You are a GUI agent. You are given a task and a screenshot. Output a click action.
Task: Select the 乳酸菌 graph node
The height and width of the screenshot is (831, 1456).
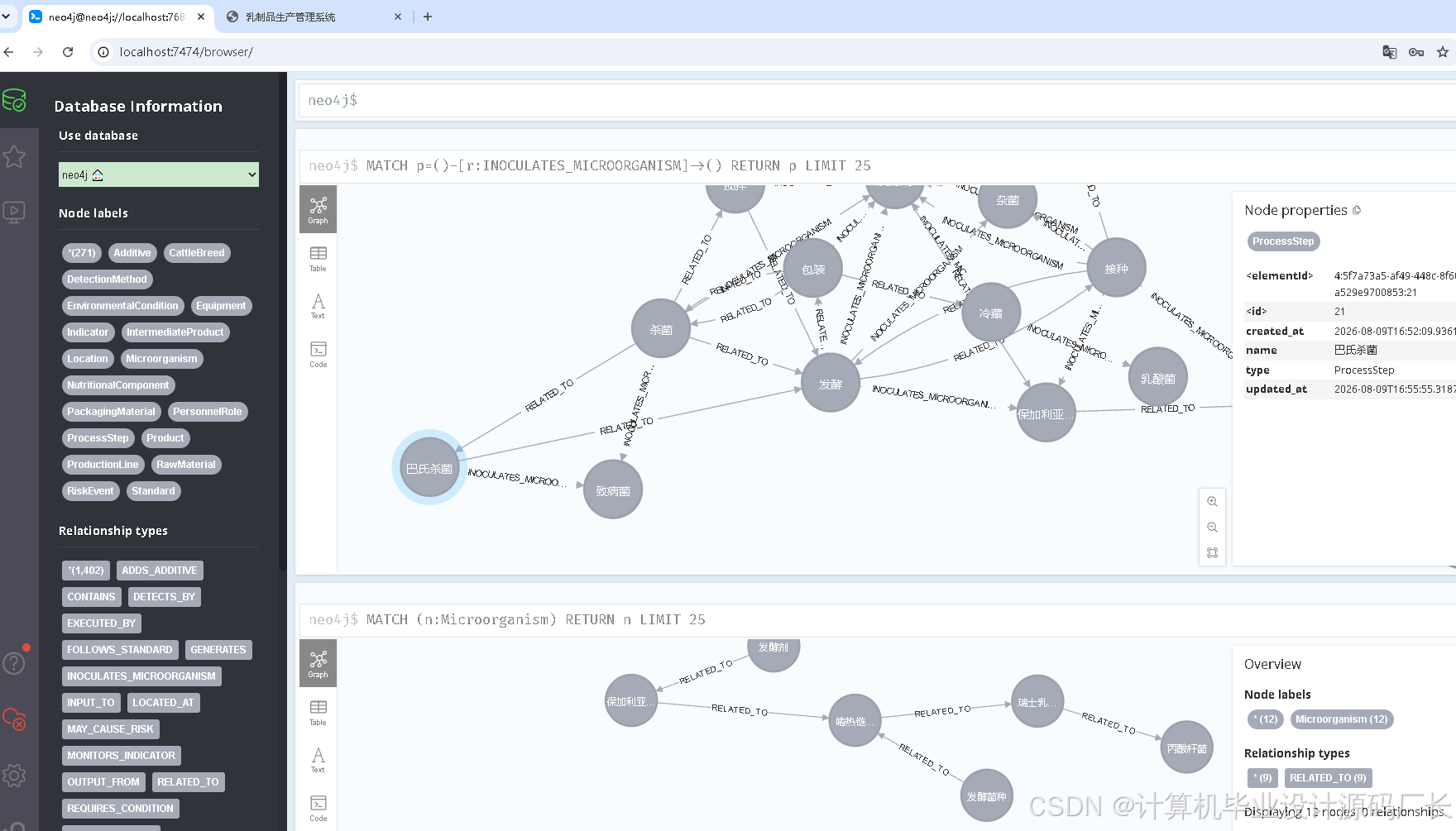(1158, 378)
